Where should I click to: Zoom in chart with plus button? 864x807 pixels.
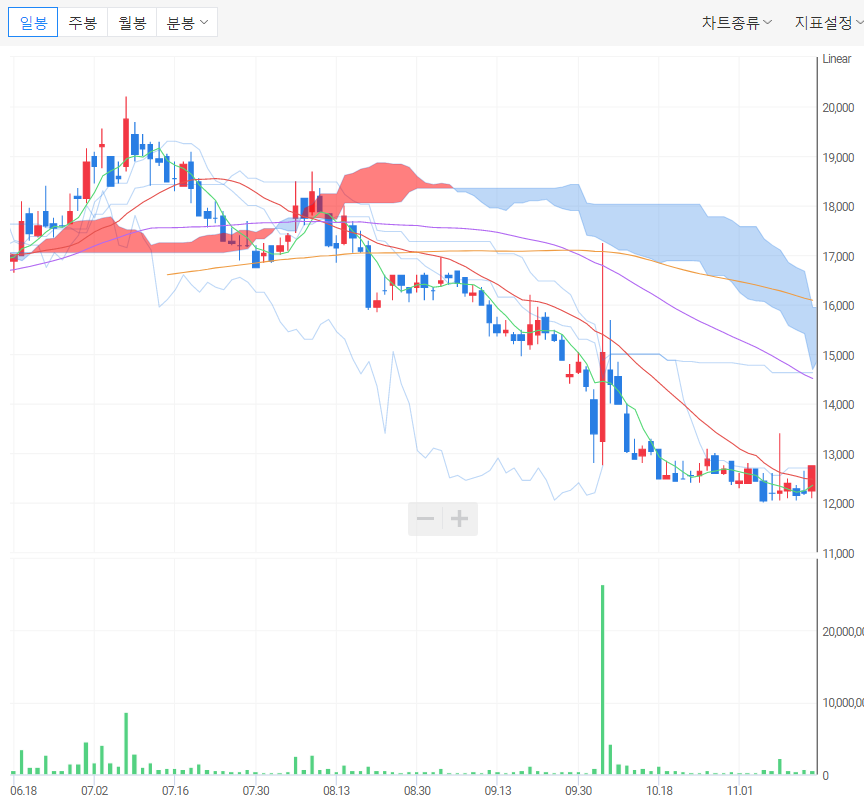[460, 518]
